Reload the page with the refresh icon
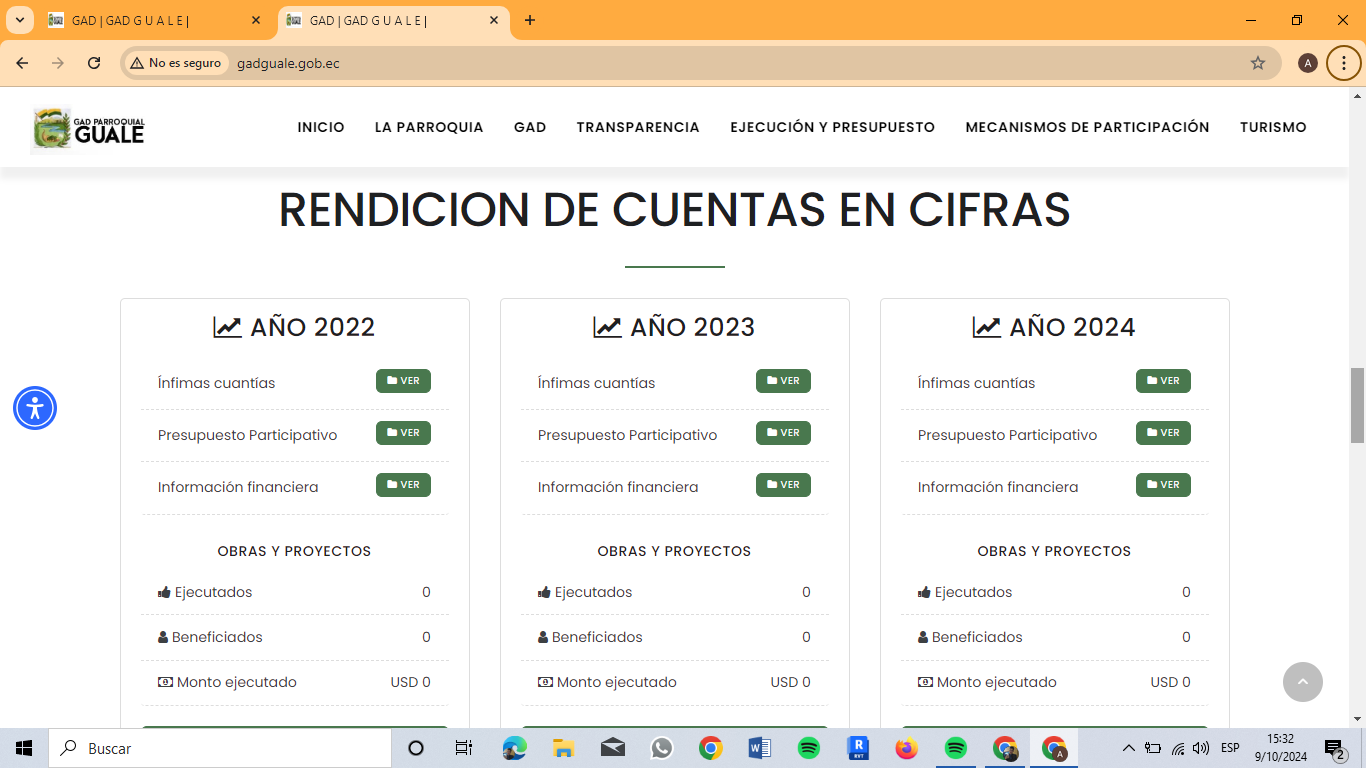The height and width of the screenshot is (768, 1366). tap(94, 63)
